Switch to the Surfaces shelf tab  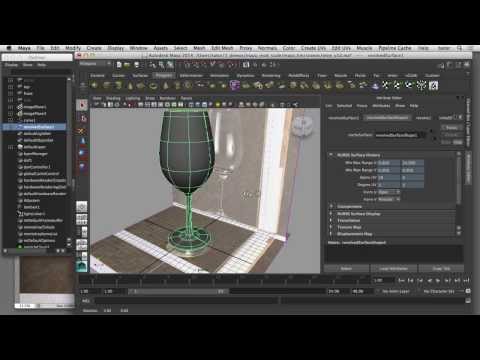click(140, 76)
